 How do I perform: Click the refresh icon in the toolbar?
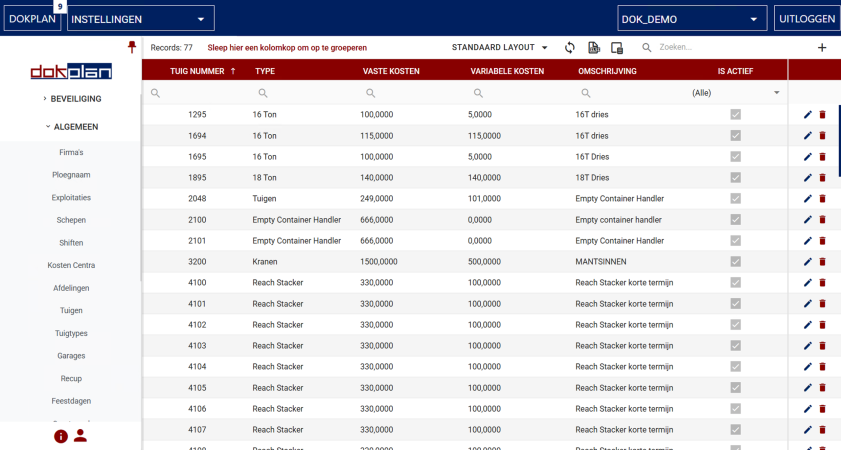[x=570, y=47]
